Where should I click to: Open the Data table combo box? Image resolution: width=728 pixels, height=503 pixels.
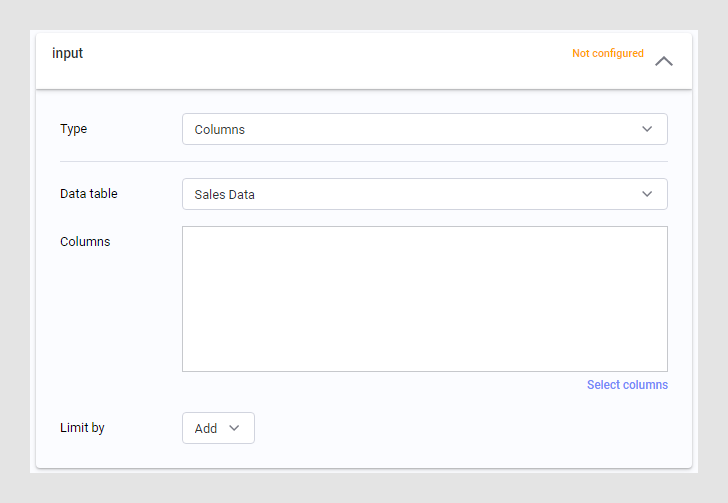pyautogui.click(x=424, y=194)
